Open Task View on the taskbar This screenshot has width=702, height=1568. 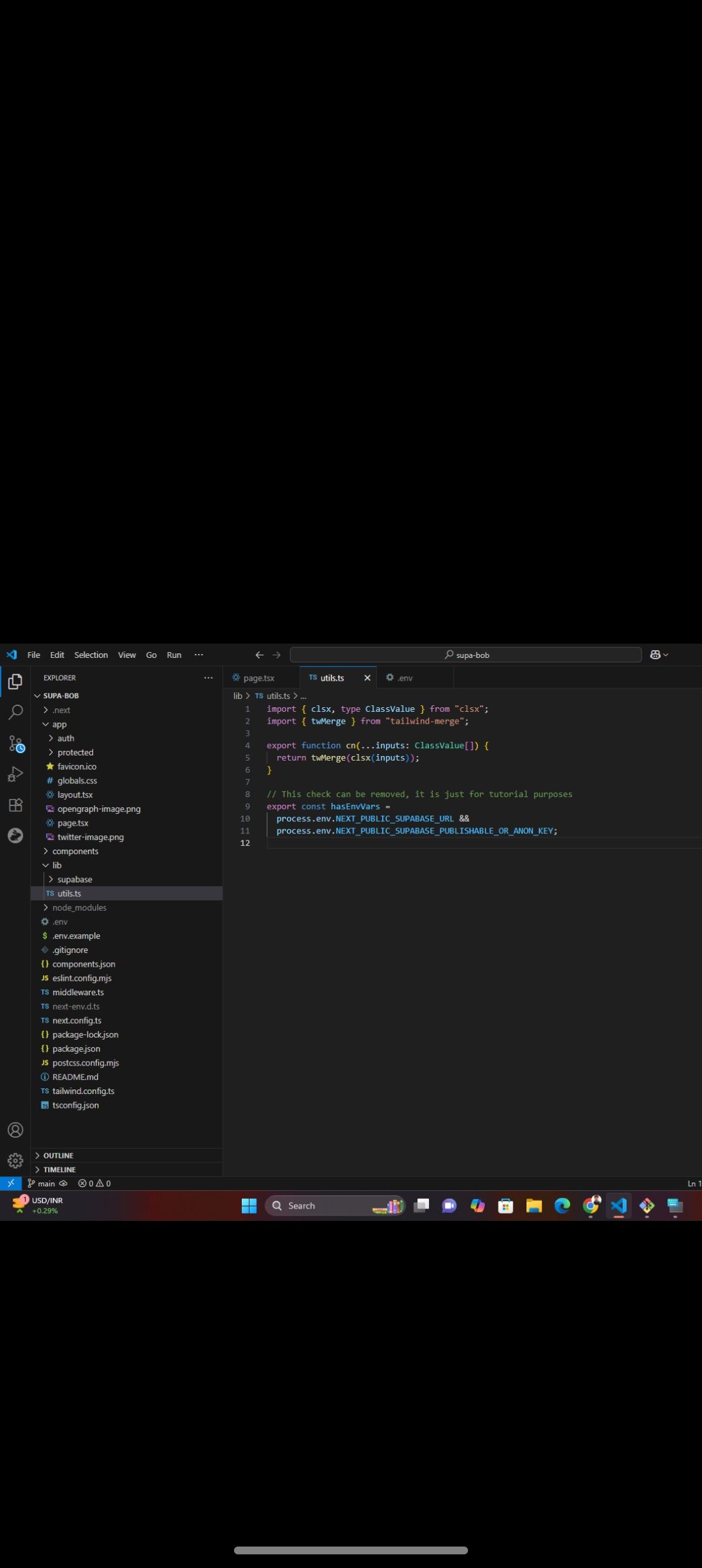pyautogui.click(x=421, y=1206)
